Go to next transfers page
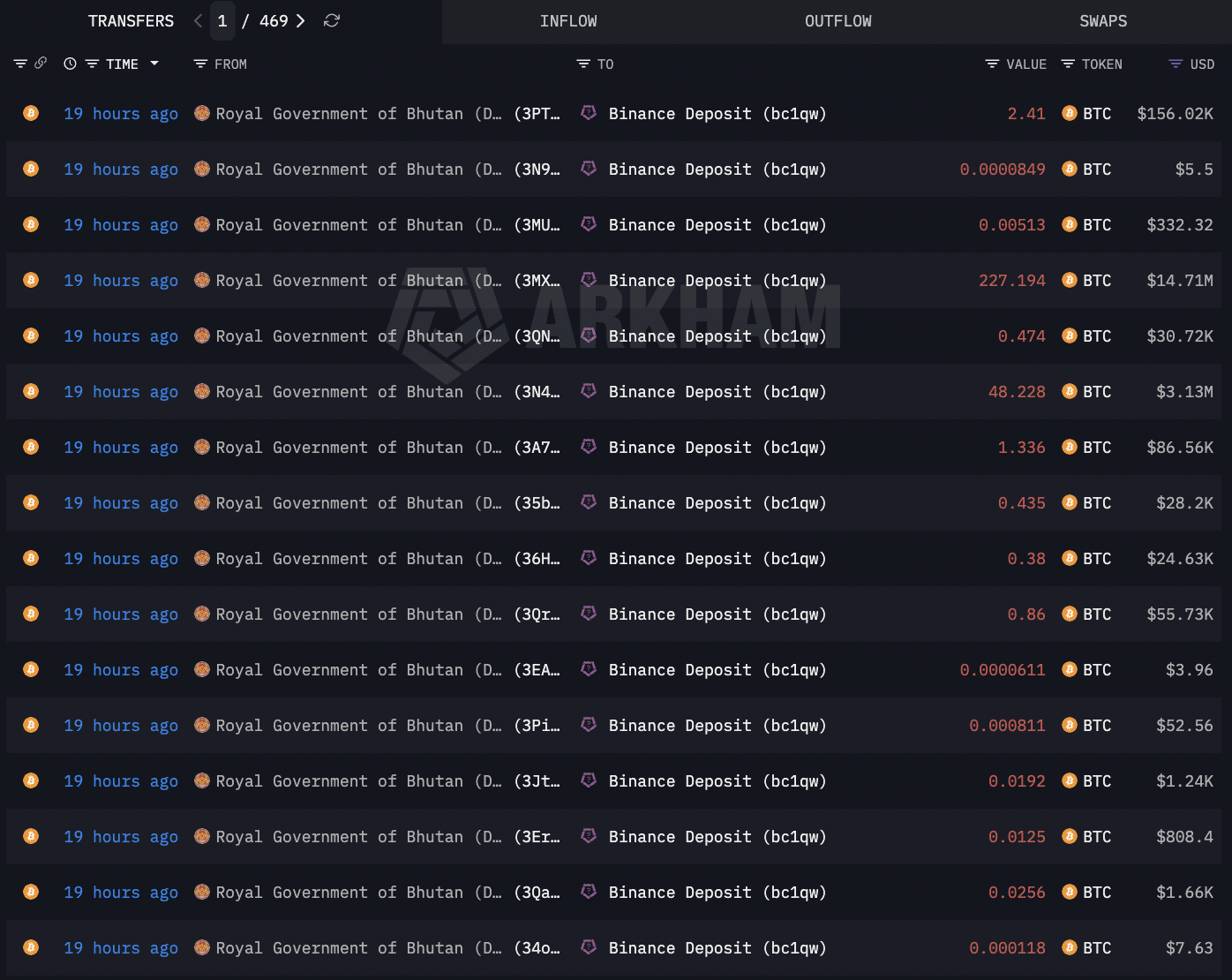Viewport: 1232px width, 980px height. (301, 20)
